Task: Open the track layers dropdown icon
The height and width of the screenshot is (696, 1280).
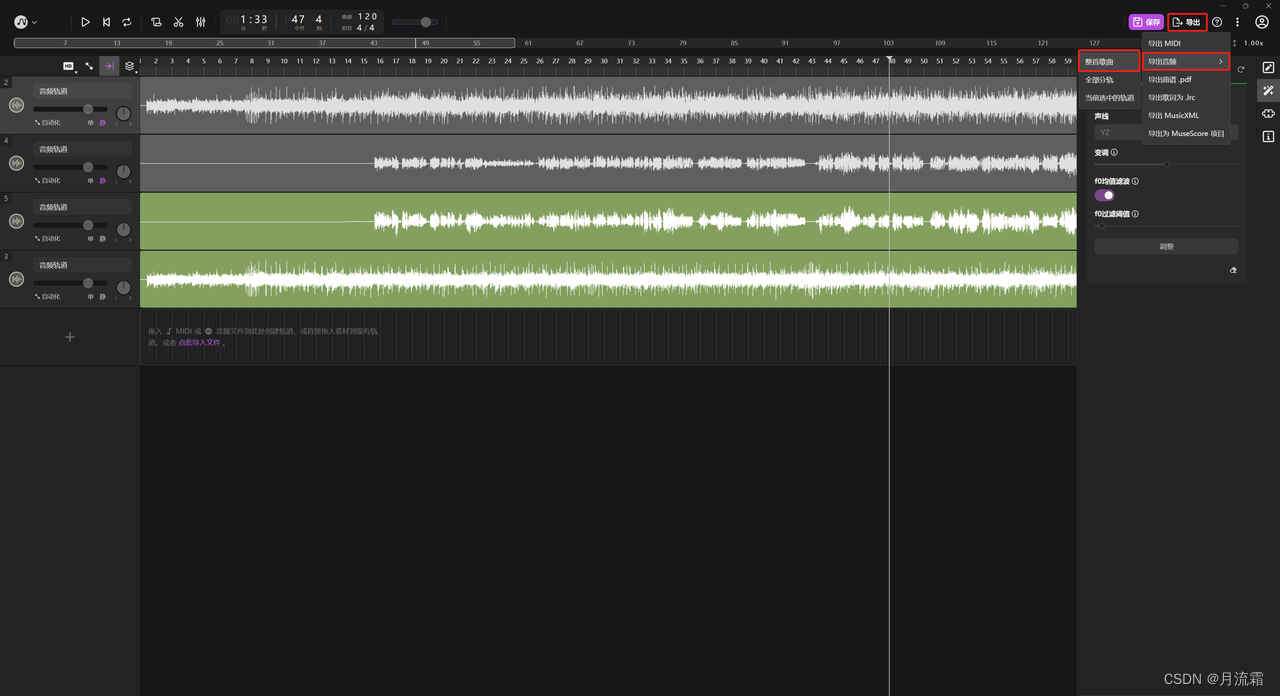Action: pos(129,66)
